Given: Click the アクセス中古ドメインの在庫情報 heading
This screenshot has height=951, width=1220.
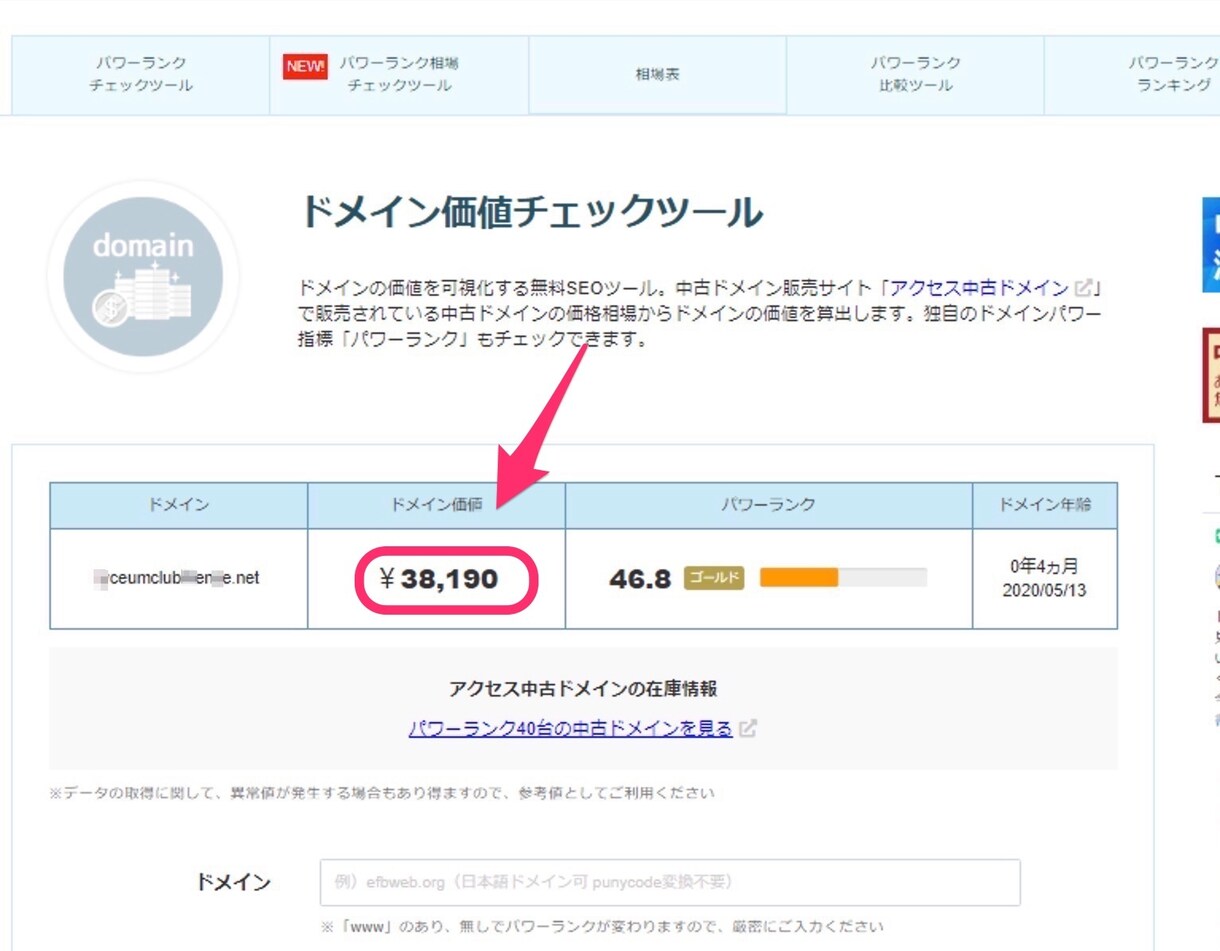Looking at the screenshot, I should point(583,689).
